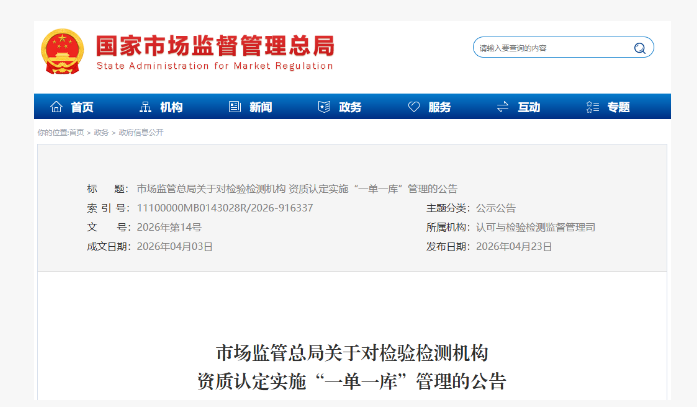
Task: Click subject category value 公示公告
Action: [x=496, y=208]
